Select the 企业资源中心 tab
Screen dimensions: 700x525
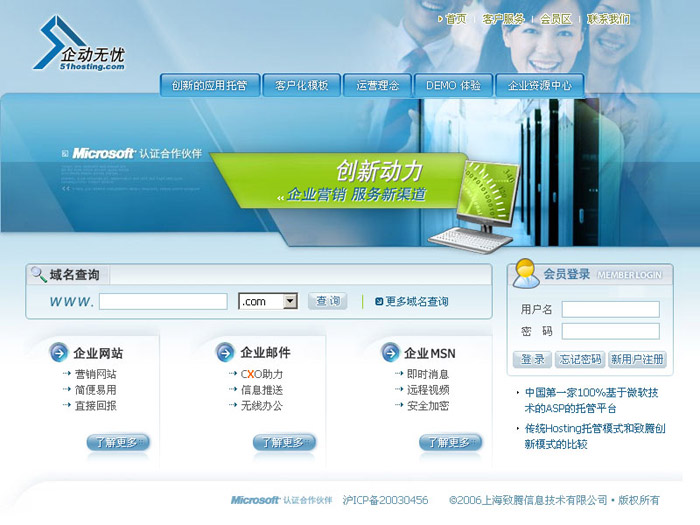(x=539, y=85)
